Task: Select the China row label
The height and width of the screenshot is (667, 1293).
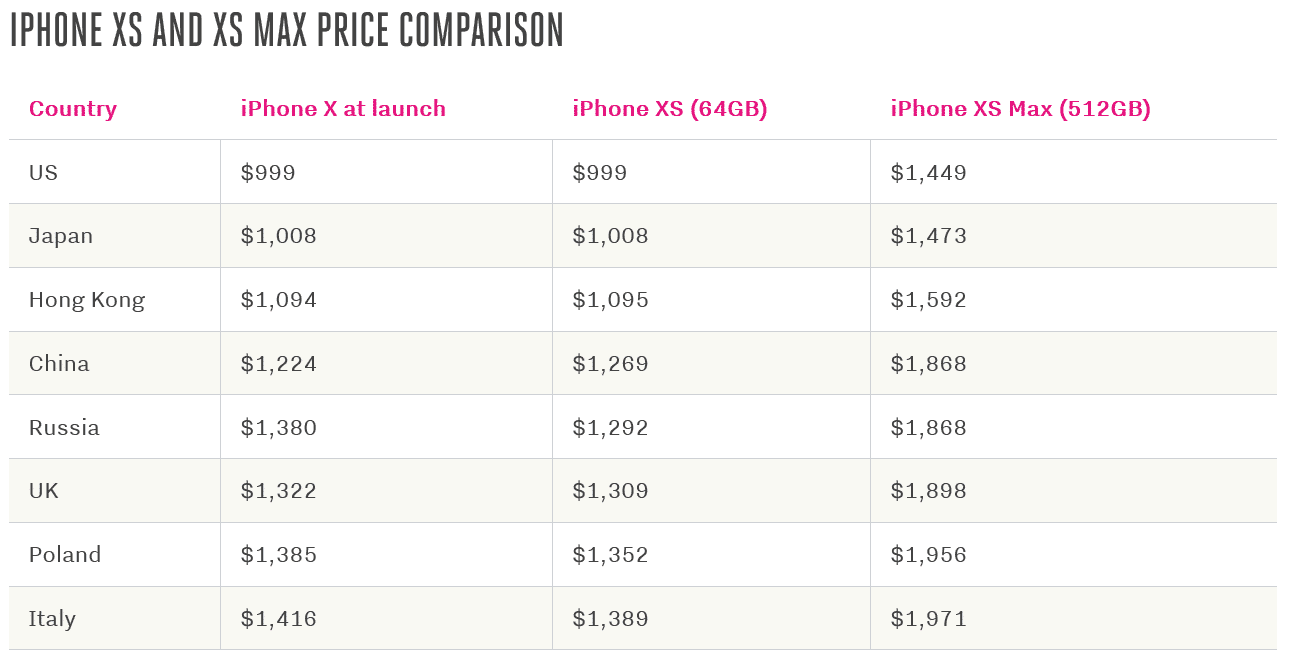Action: (x=59, y=364)
